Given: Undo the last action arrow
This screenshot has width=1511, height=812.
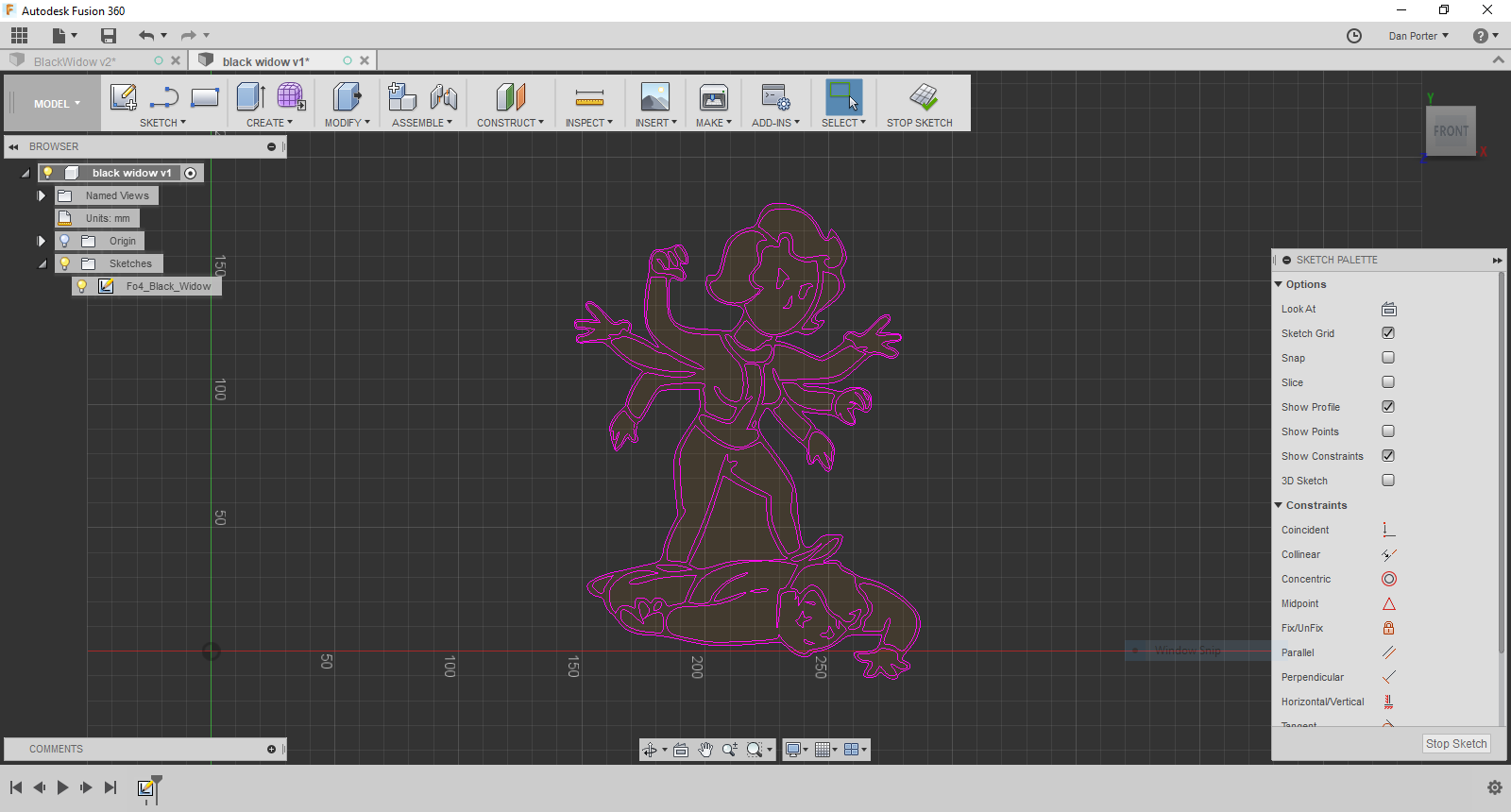Looking at the screenshot, I should tap(146, 36).
